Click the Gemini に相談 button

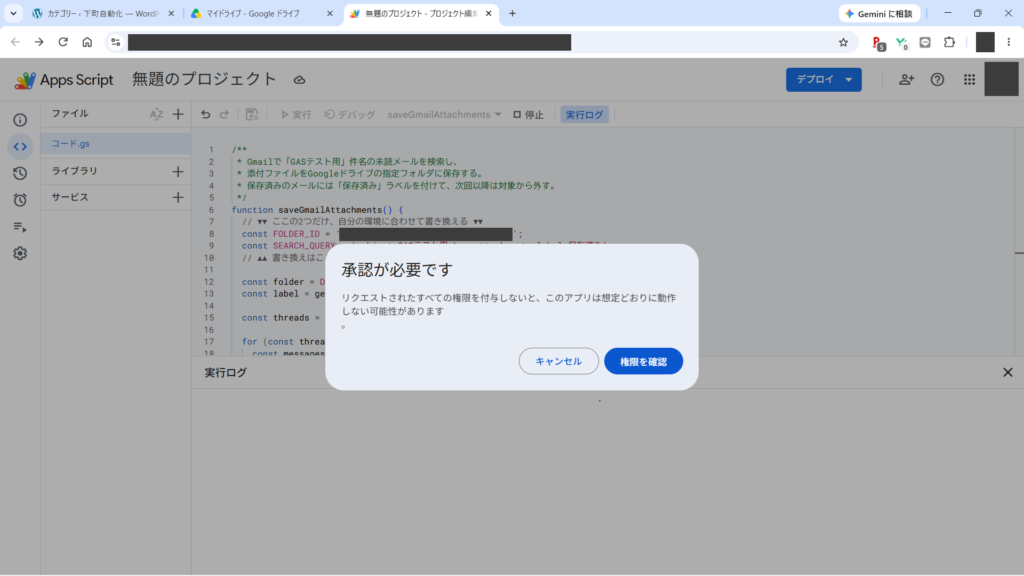click(879, 13)
